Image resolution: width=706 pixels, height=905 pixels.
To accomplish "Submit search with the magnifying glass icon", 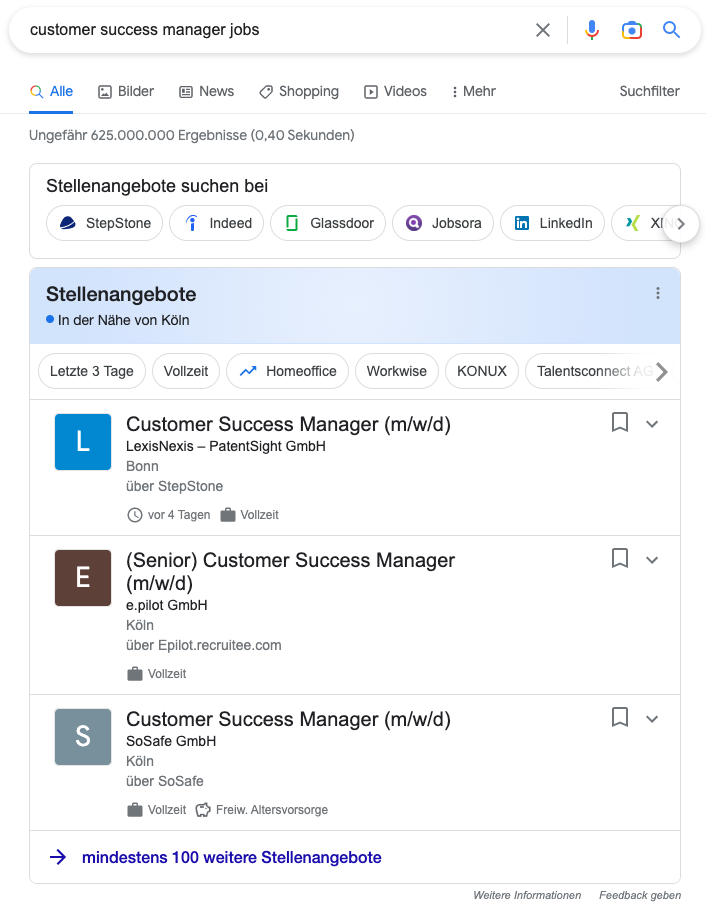I will point(671,29).
